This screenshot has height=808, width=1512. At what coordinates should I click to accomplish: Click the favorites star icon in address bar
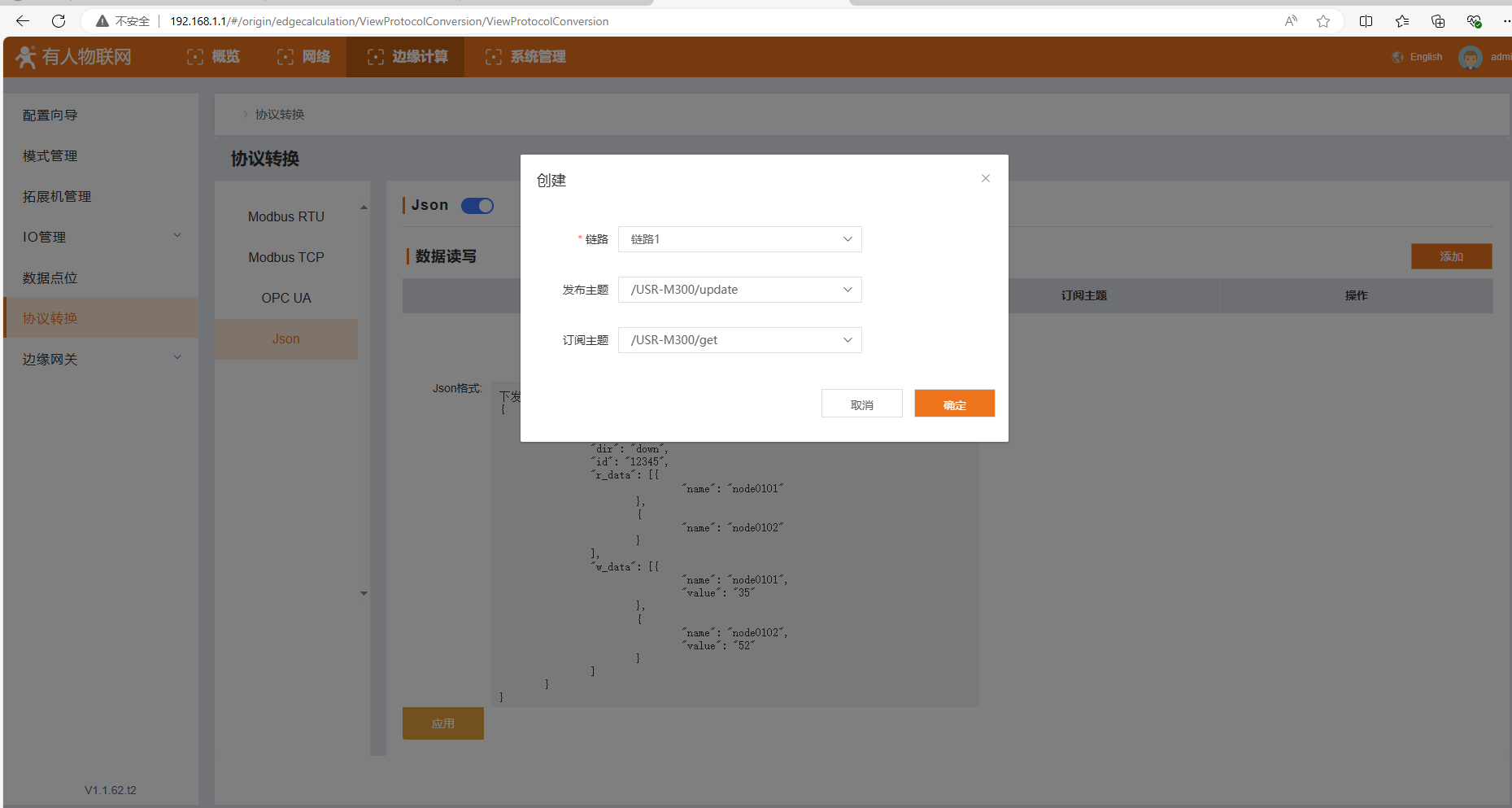pyautogui.click(x=1323, y=21)
